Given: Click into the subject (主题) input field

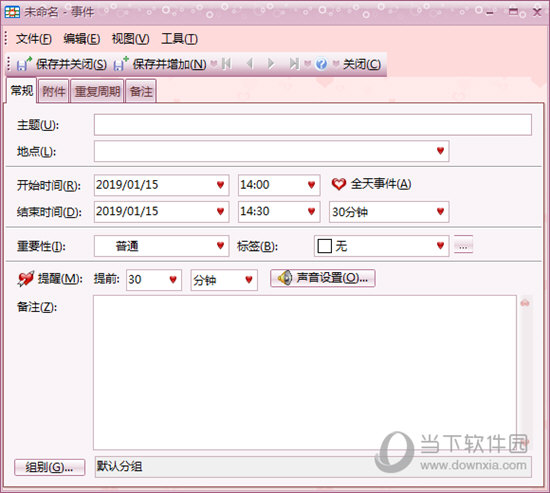Looking at the screenshot, I should (x=313, y=125).
